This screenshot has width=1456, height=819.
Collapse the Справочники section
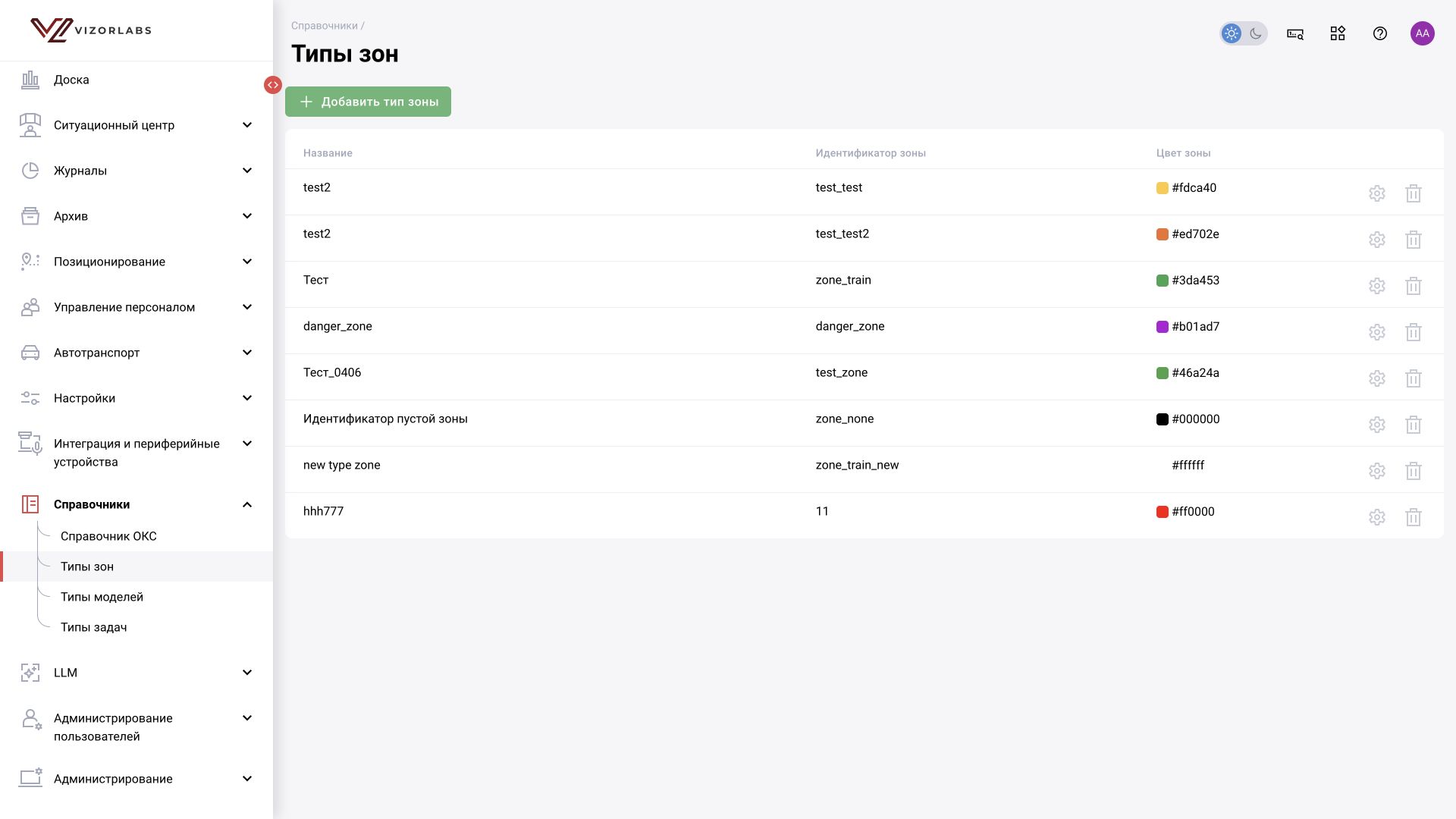136,504
